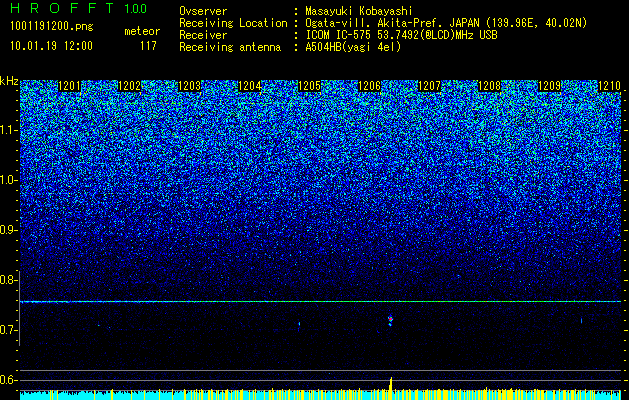Click the 1208 time marker
Viewport: 629px width, 400px height.
[x=489, y=86]
